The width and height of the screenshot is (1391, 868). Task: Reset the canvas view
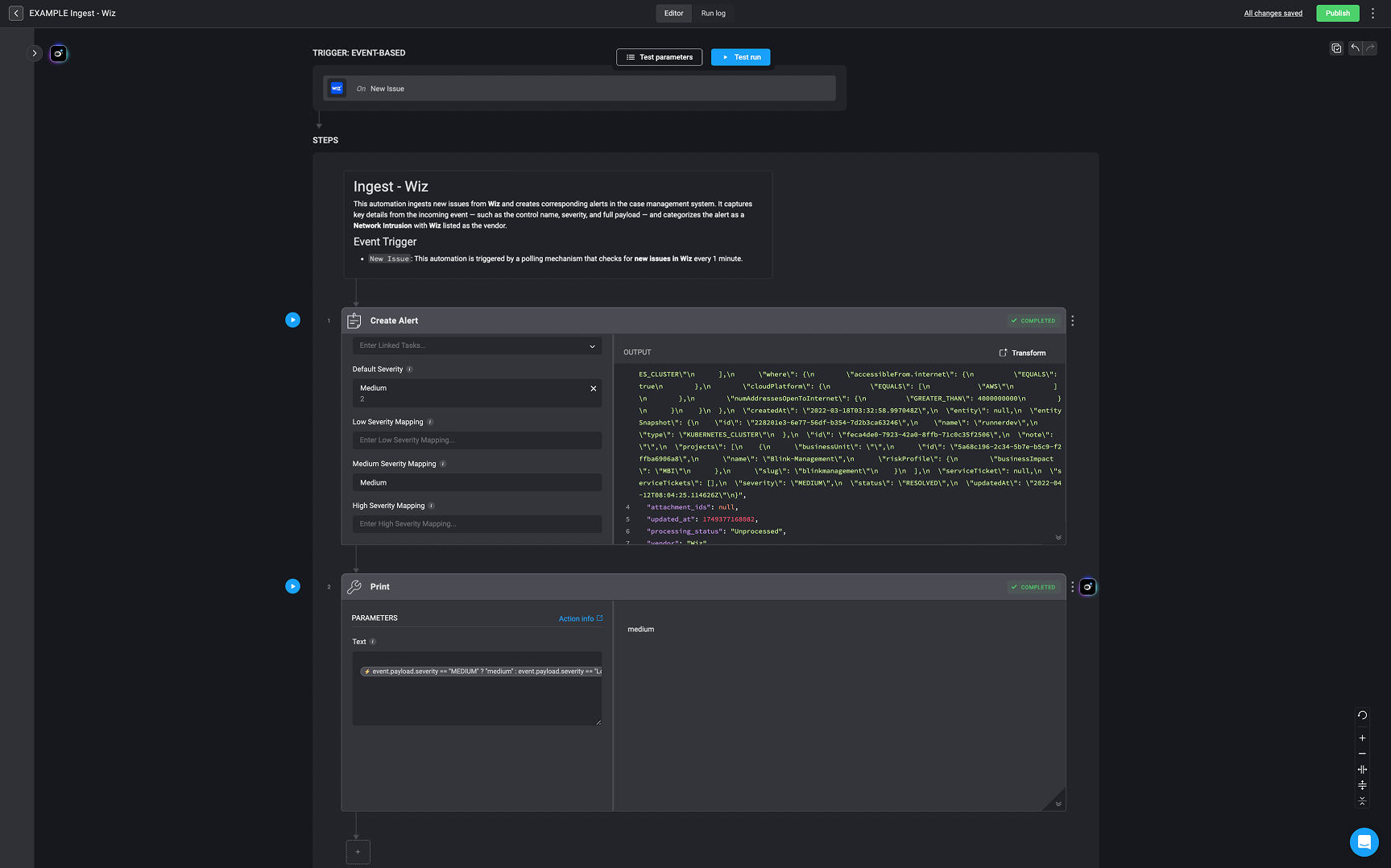coord(1362,715)
